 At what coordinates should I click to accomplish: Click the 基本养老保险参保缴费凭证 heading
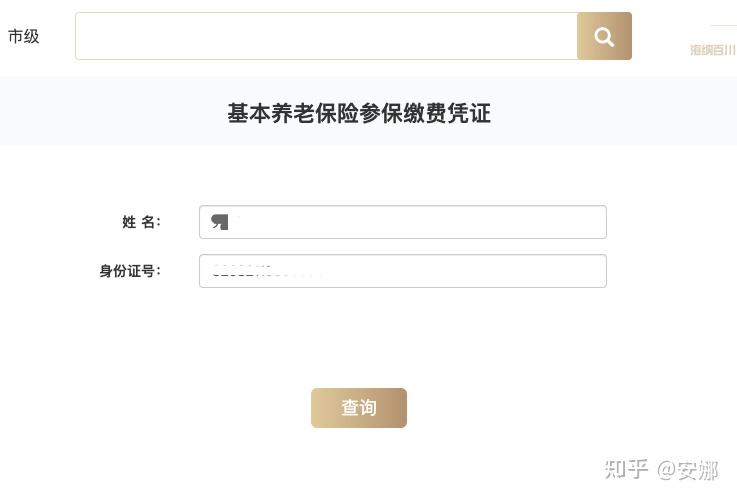point(359,113)
